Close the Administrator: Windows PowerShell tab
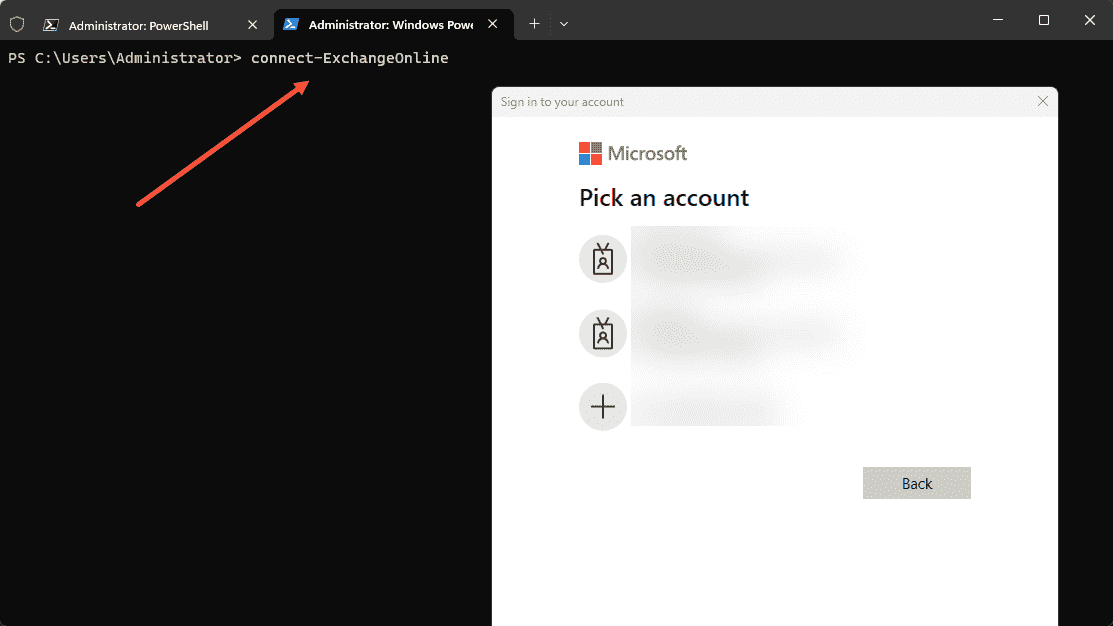The width and height of the screenshot is (1113, 626). click(x=492, y=22)
